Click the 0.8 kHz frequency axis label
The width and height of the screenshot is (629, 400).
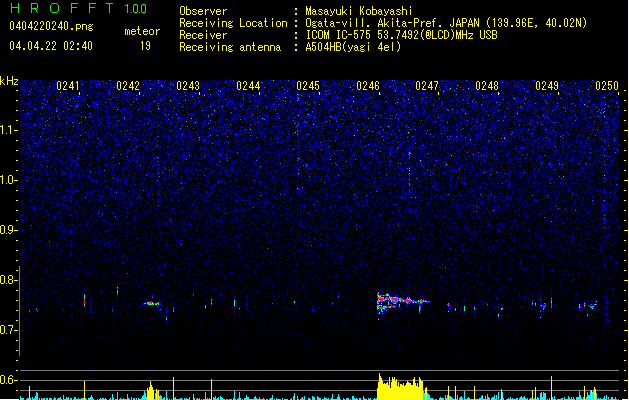click(x=8, y=280)
